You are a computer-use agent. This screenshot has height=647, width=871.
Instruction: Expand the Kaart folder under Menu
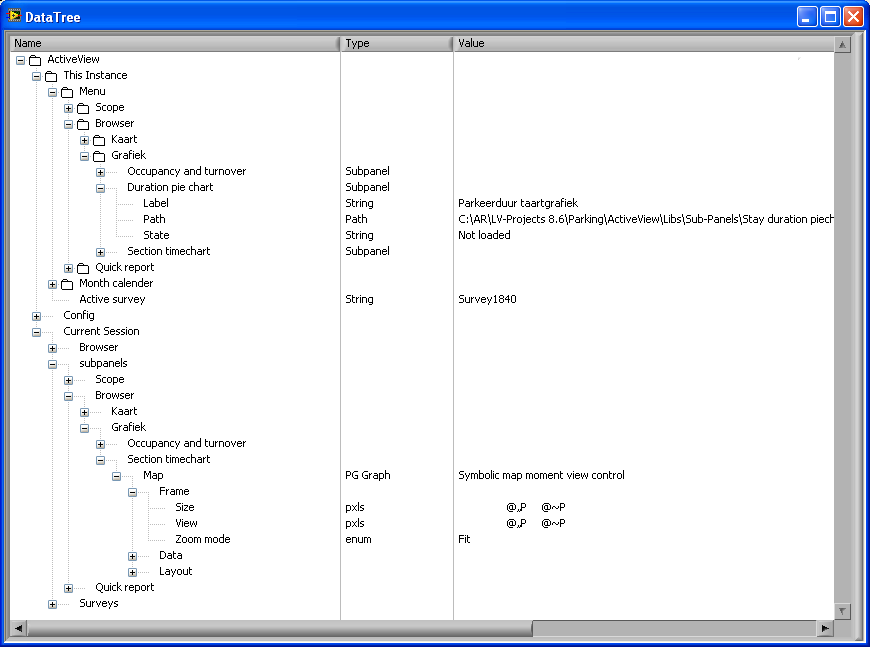[84, 141]
